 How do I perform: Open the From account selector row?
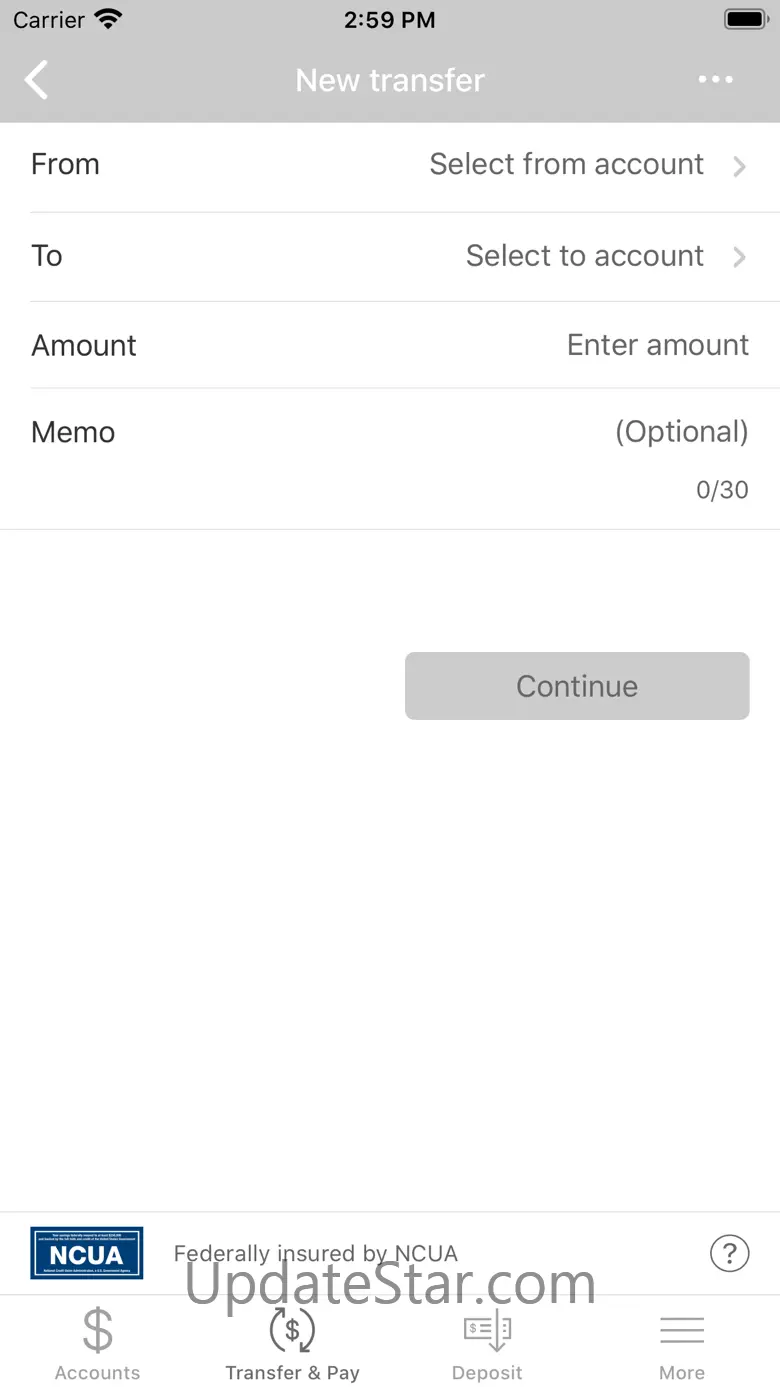(390, 166)
